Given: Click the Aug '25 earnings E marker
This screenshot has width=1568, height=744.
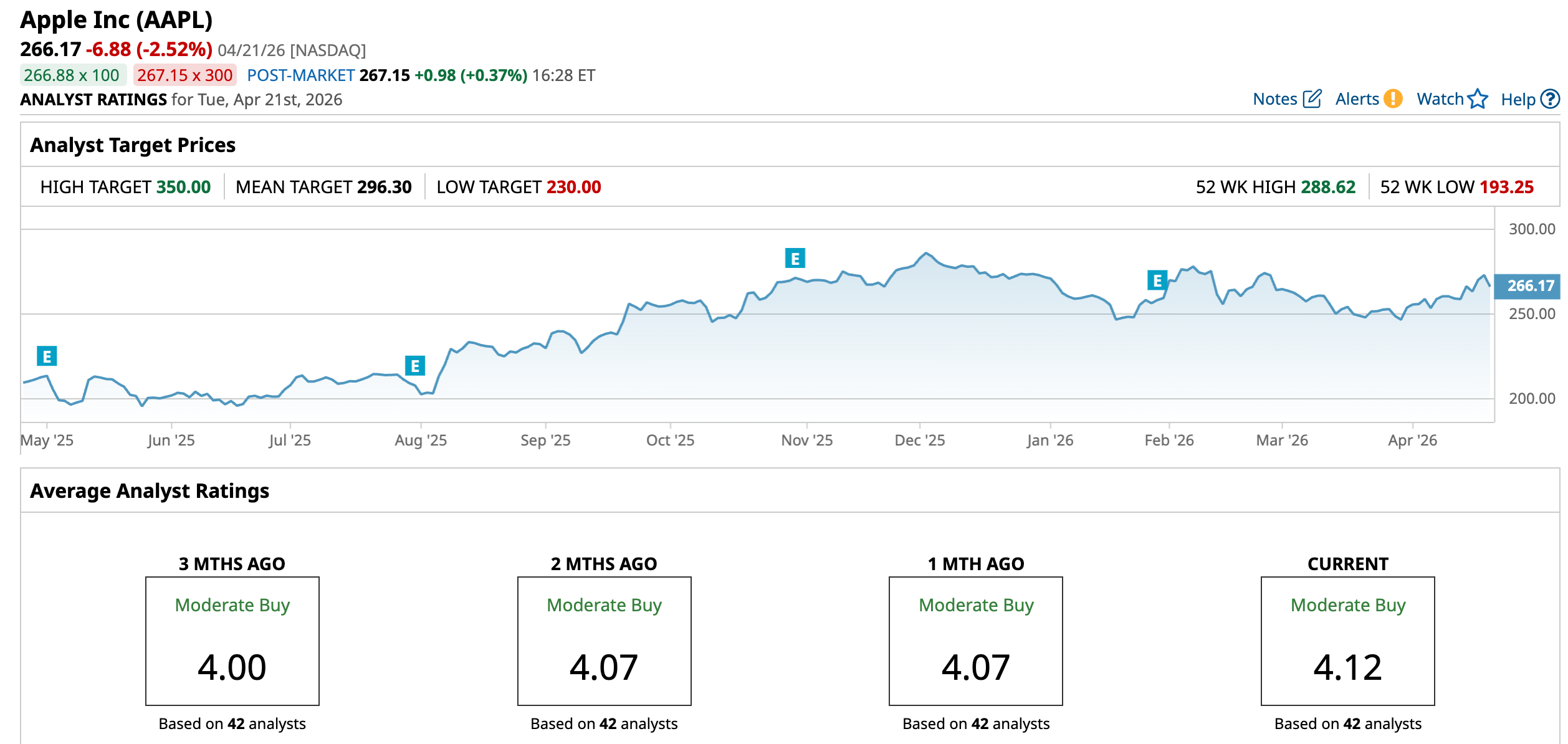Looking at the screenshot, I should [x=415, y=366].
